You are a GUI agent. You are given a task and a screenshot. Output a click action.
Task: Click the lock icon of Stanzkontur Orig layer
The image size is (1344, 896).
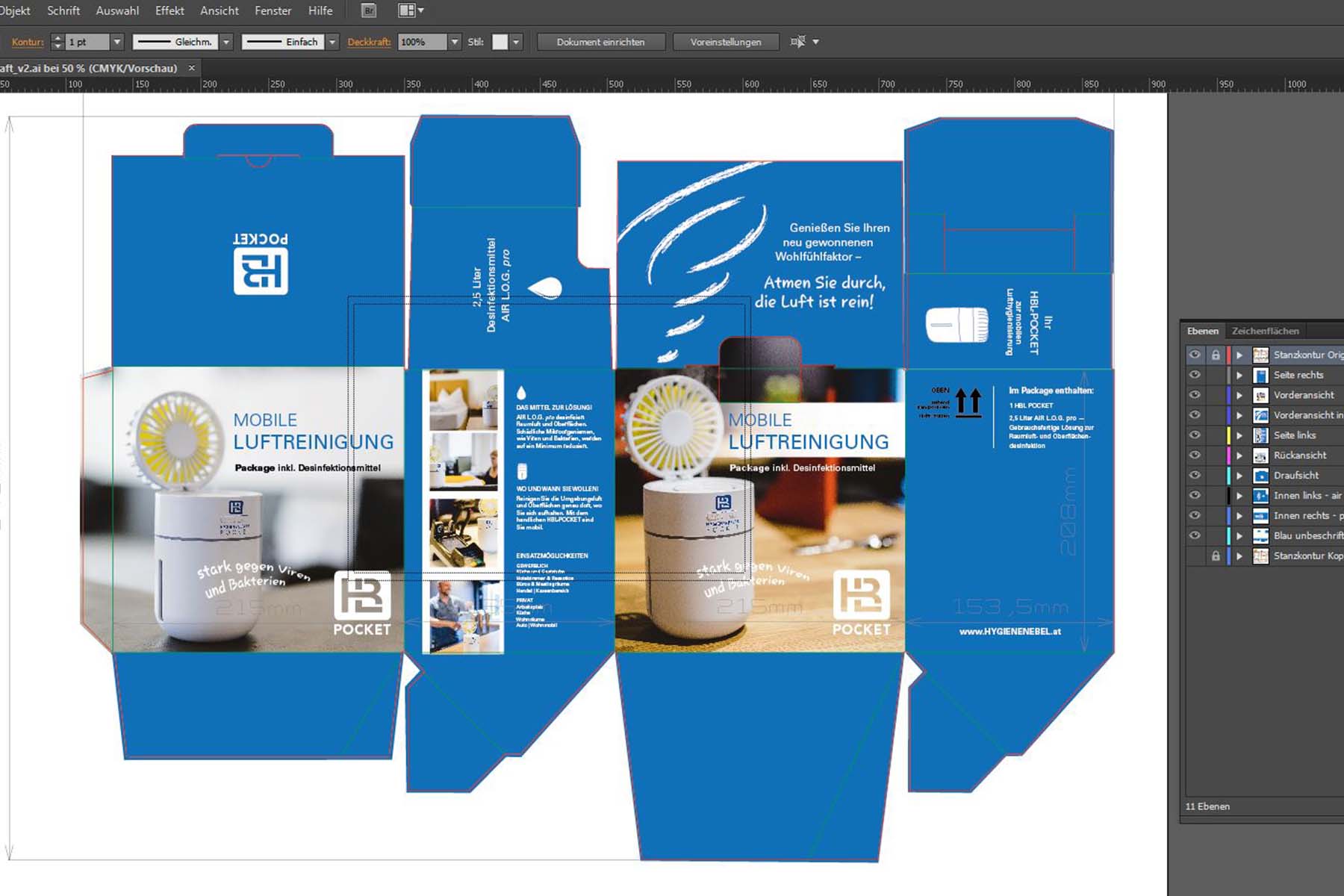click(1216, 355)
